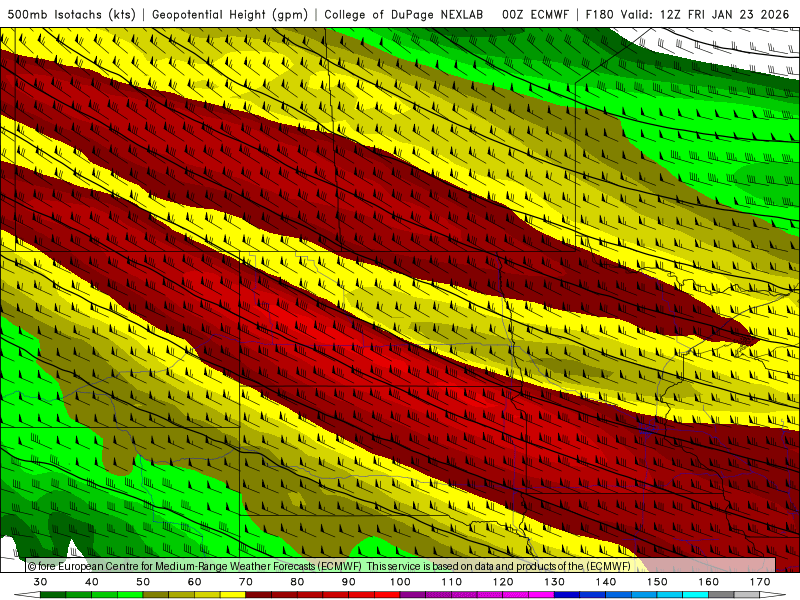800x600 pixels.
Task: Click the dark blue color bar segment after 130
Action: [567, 594]
